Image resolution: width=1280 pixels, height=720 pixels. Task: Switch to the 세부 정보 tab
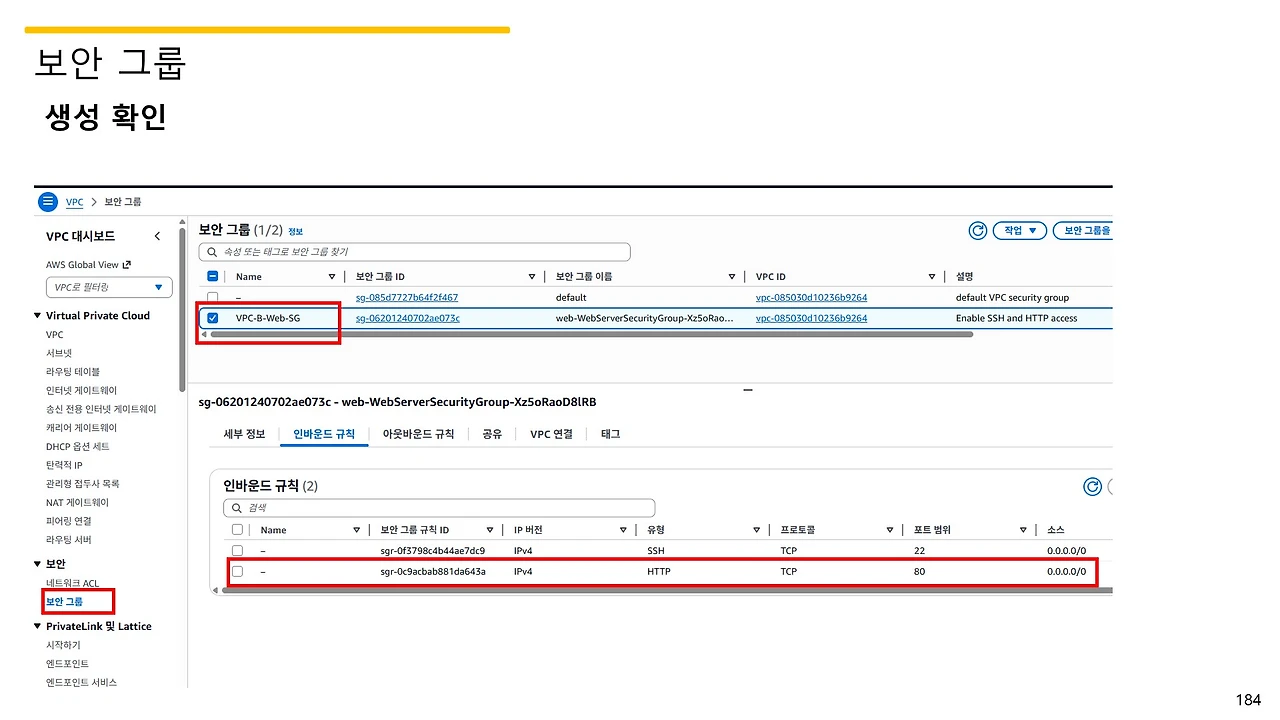(244, 434)
